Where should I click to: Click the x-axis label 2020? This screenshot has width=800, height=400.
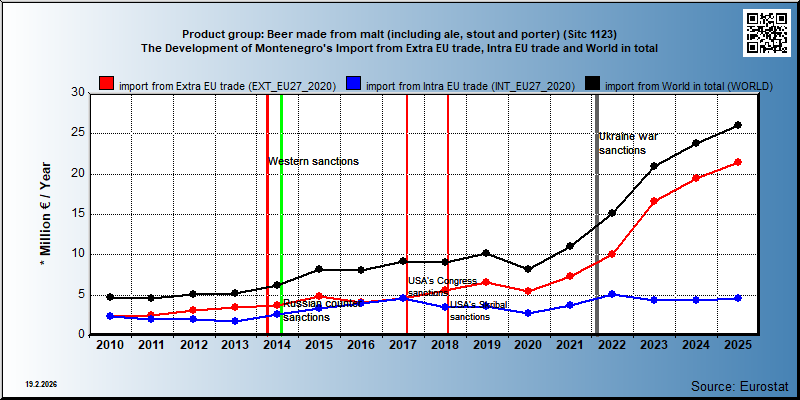click(528, 345)
